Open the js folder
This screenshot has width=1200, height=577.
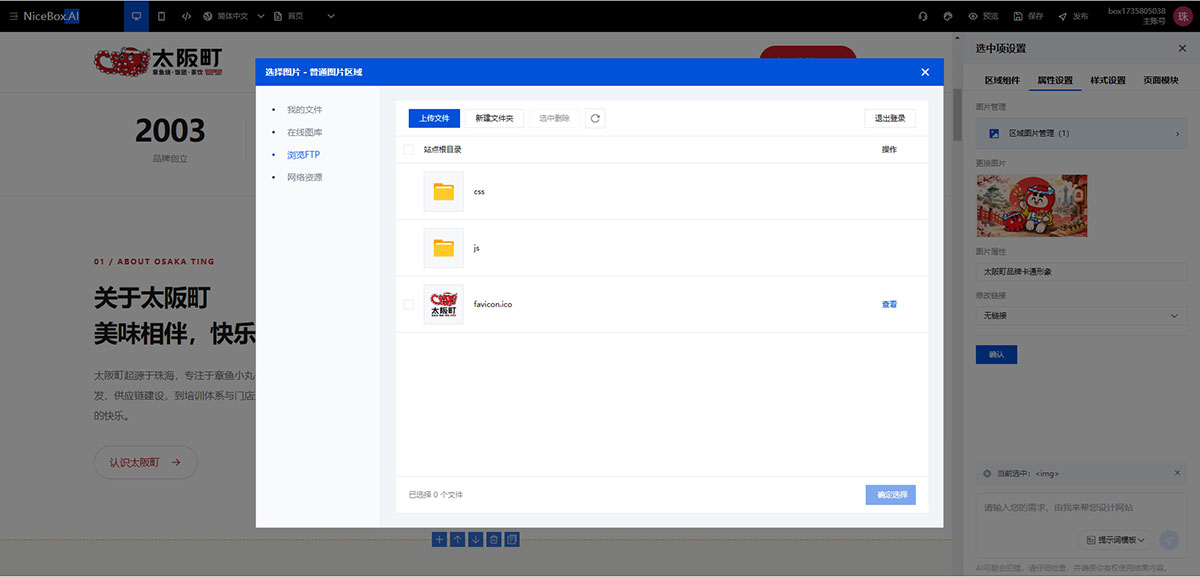click(x=443, y=247)
